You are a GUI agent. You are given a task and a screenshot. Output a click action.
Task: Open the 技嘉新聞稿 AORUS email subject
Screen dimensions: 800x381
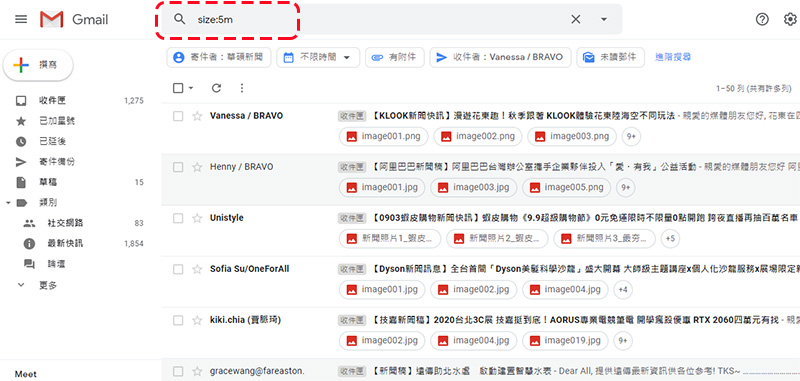[x=576, y=320]
